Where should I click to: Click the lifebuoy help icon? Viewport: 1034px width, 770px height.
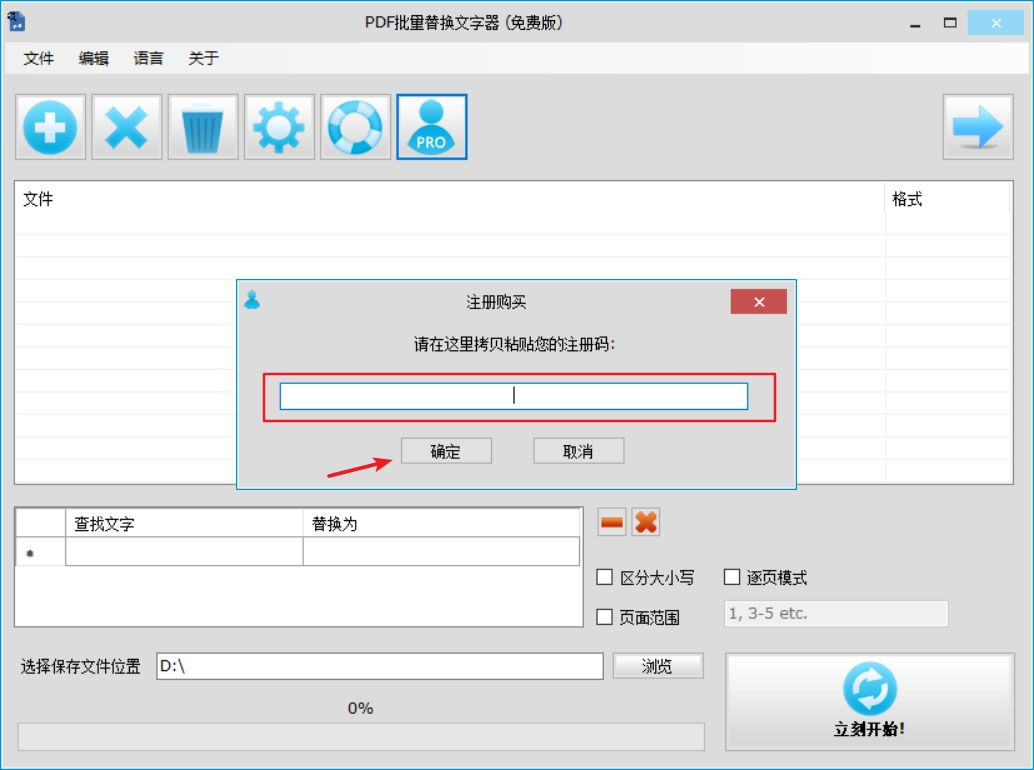[x=355, y=127]
